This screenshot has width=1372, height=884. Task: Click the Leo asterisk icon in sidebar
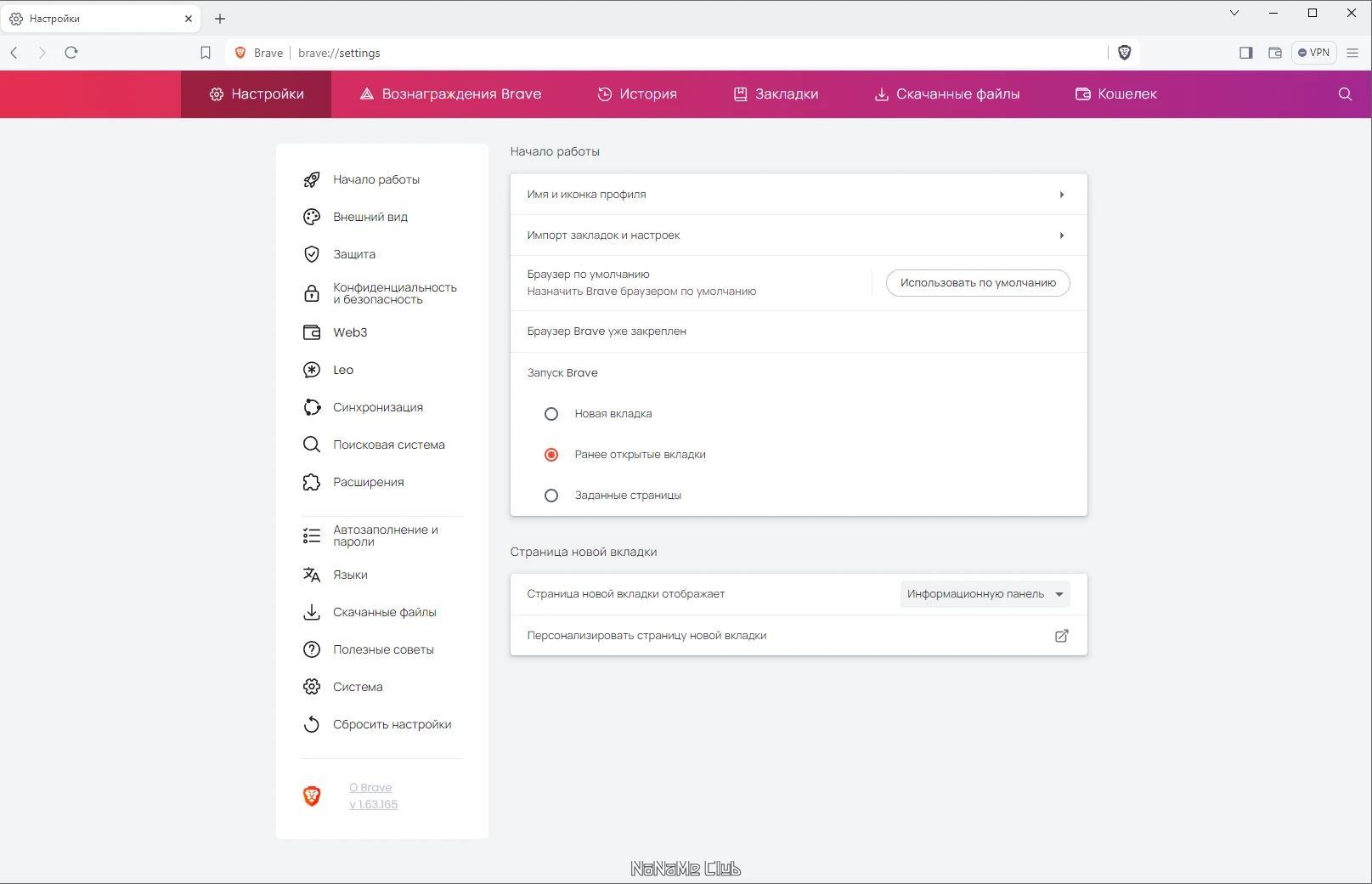pos(312,370)
